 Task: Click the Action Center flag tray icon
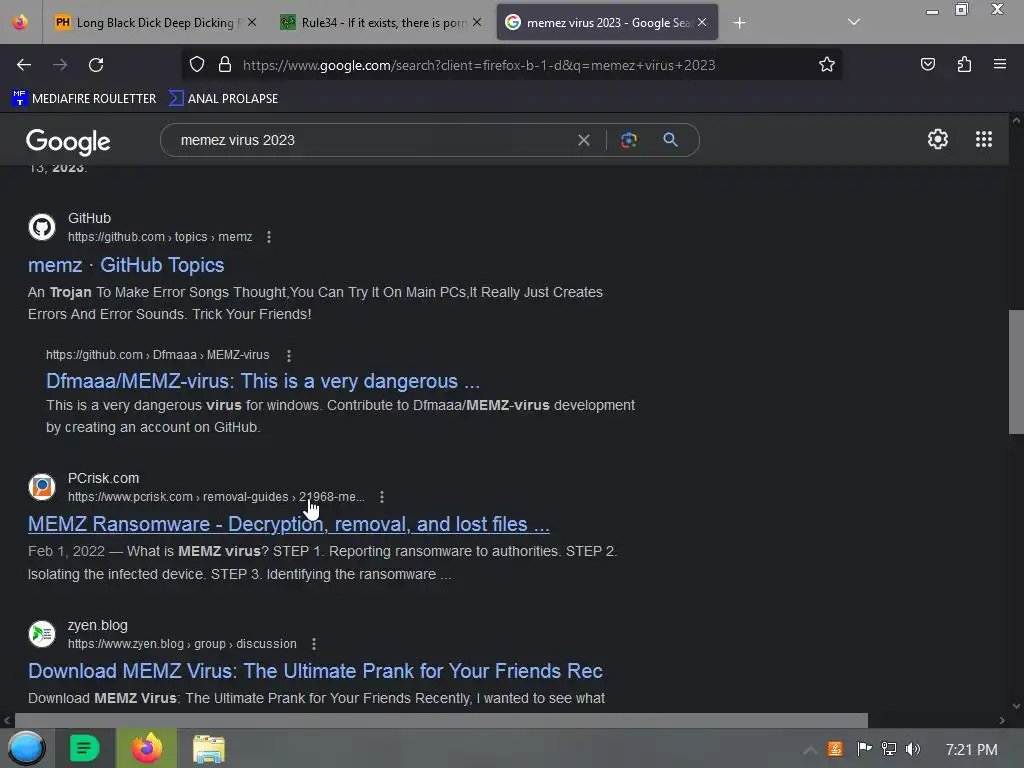pos(864,748)
